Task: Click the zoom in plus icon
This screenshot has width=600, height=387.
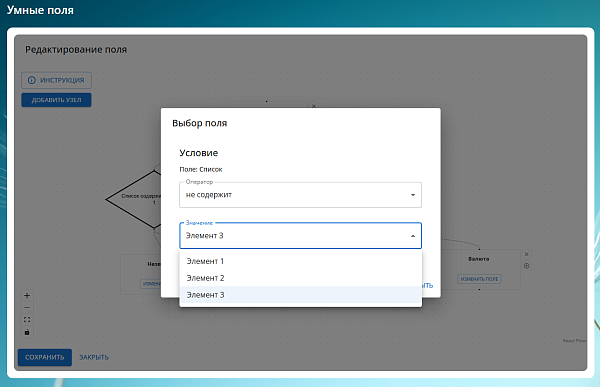Action: 27,296
